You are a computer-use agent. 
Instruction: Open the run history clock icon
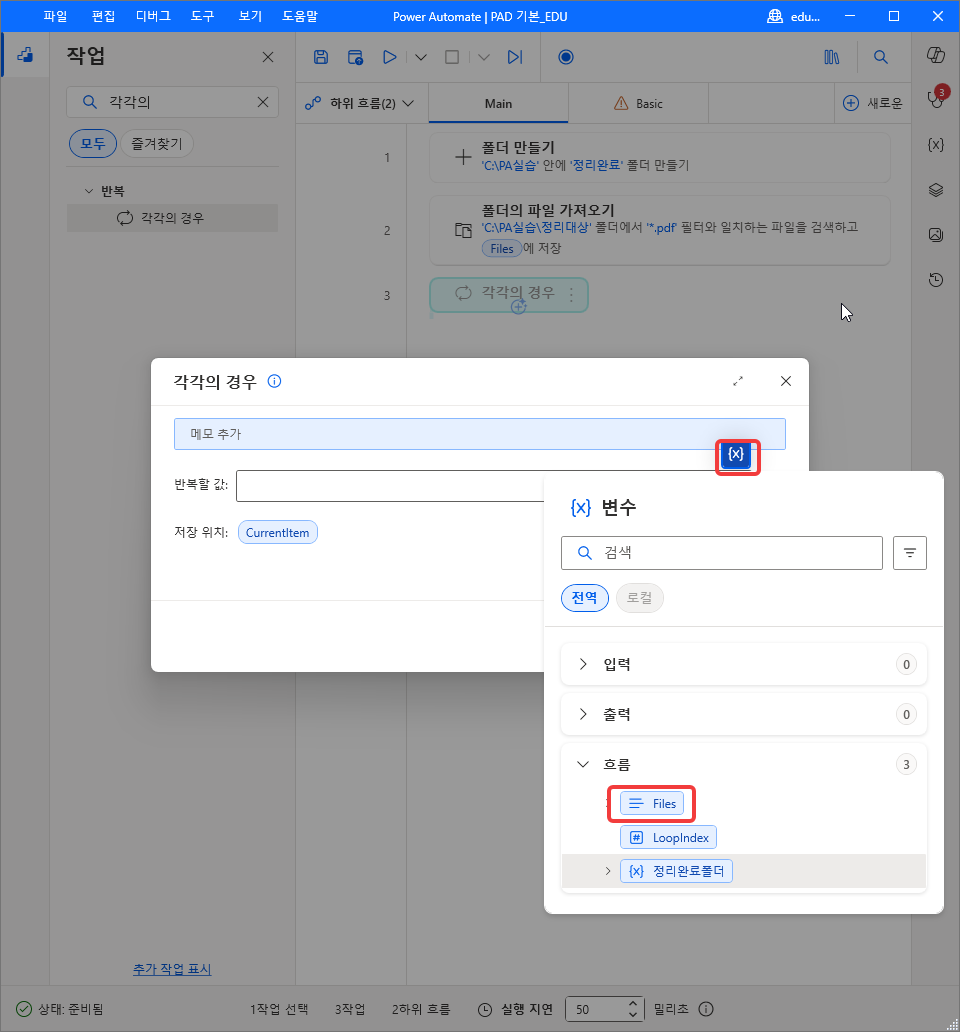(x=936, y=280)
